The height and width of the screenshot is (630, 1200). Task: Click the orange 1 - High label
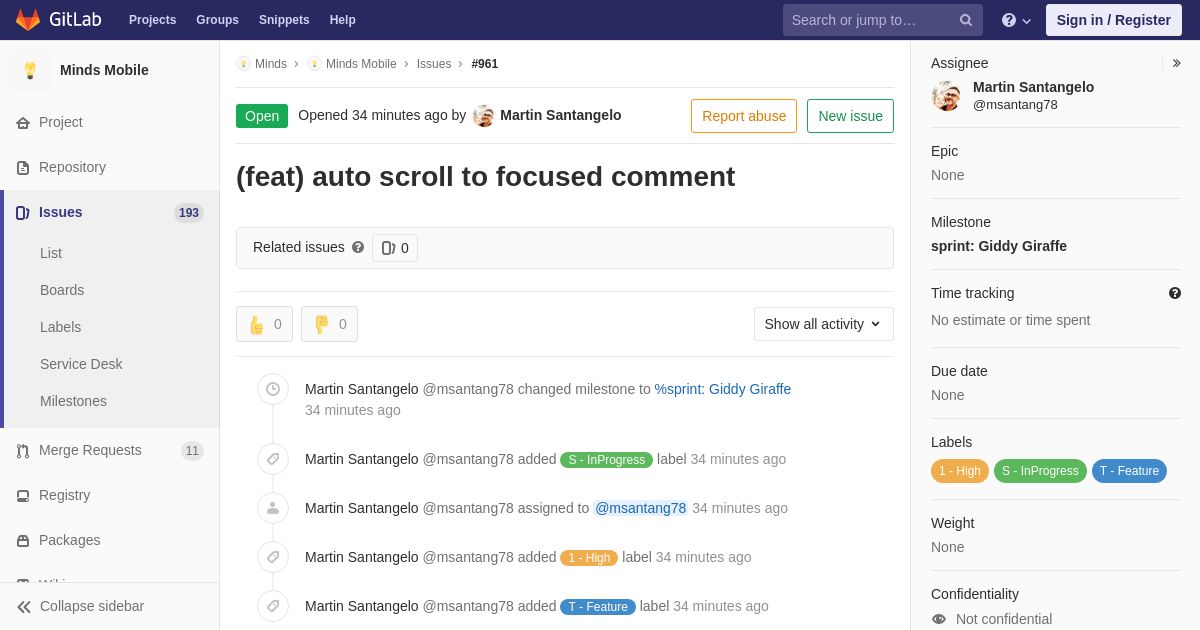[960, 471]
